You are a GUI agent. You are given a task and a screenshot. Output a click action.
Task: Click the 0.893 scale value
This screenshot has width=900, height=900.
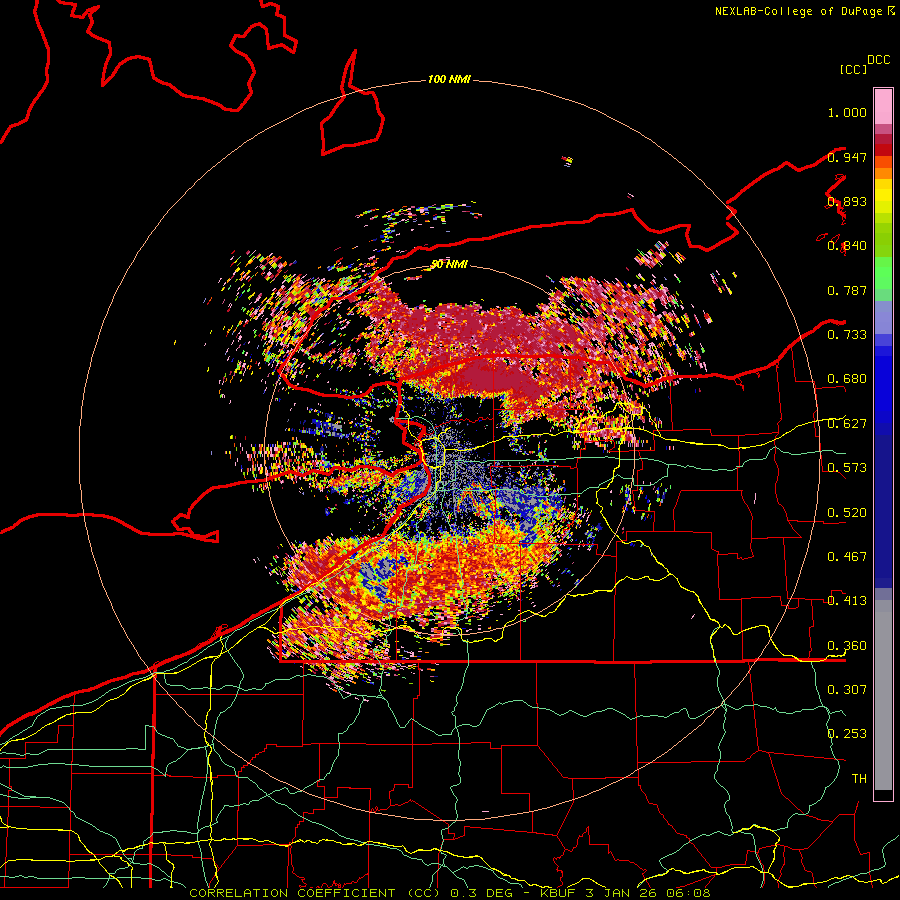coord(847,201)
